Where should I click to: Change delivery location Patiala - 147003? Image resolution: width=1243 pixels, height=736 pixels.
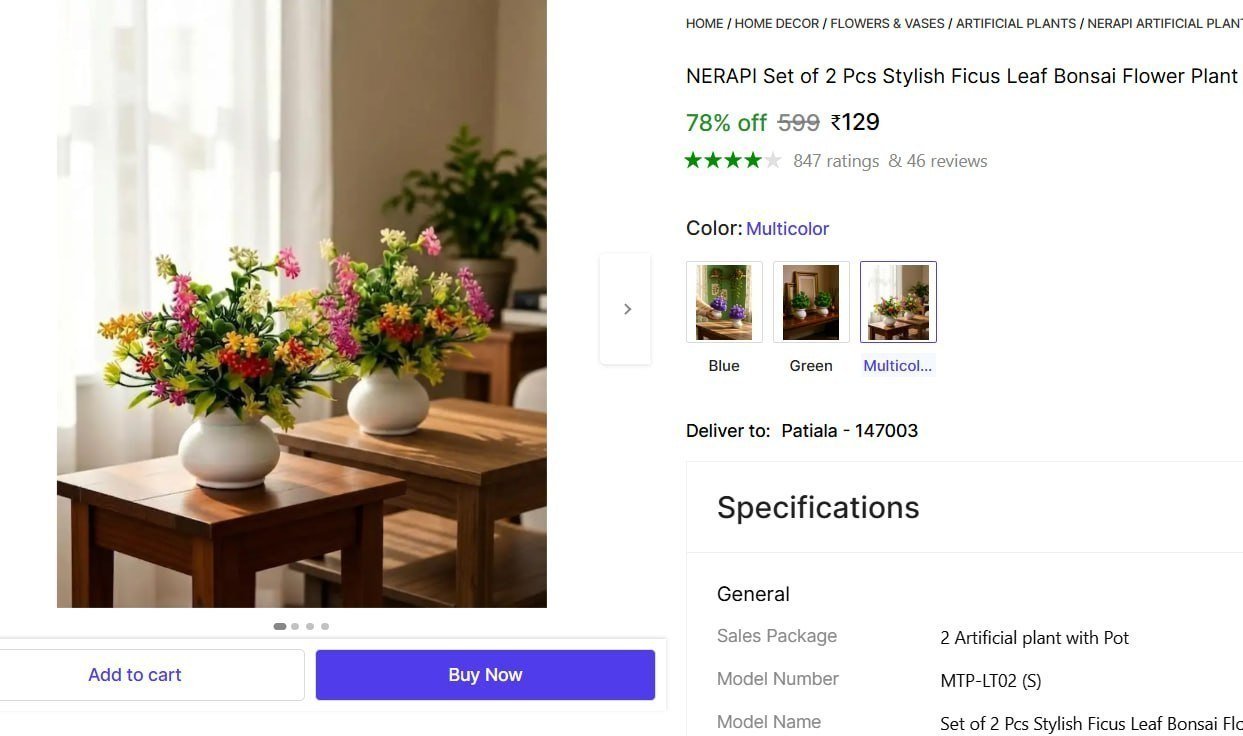point(849,431)
